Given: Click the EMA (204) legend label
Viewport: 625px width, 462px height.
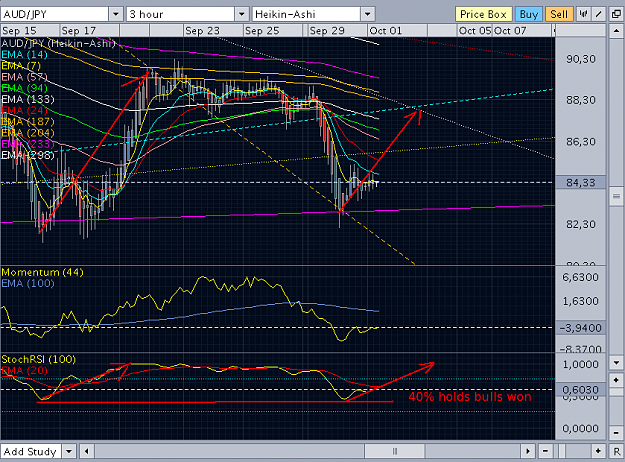Looking at the screenshot, I should tap(28, 132).
